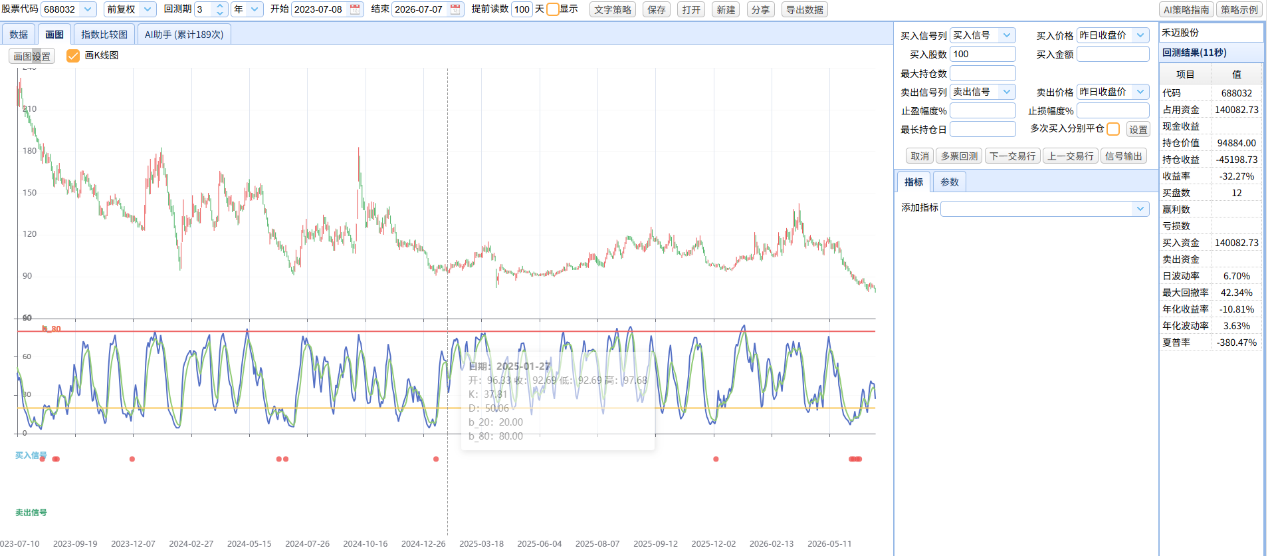1268x556 pixels.
Task: Open the end date calendar picker icon
Action: [456, 9]
